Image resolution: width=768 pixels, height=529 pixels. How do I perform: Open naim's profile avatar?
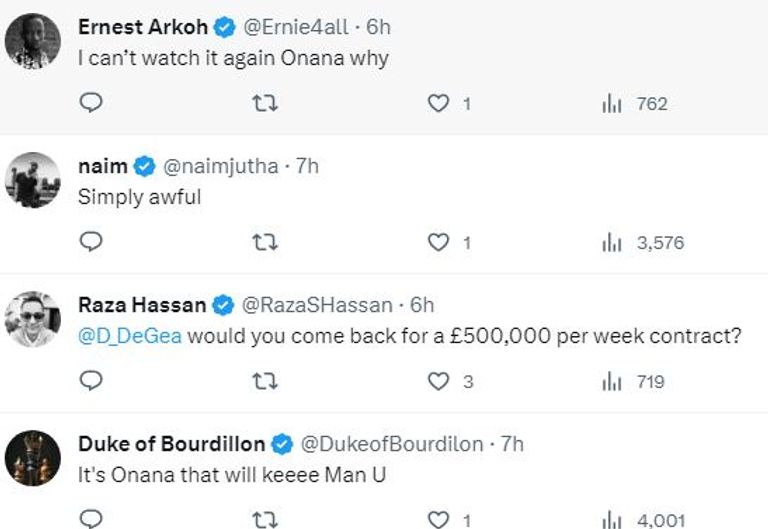[x=33, y=180]
